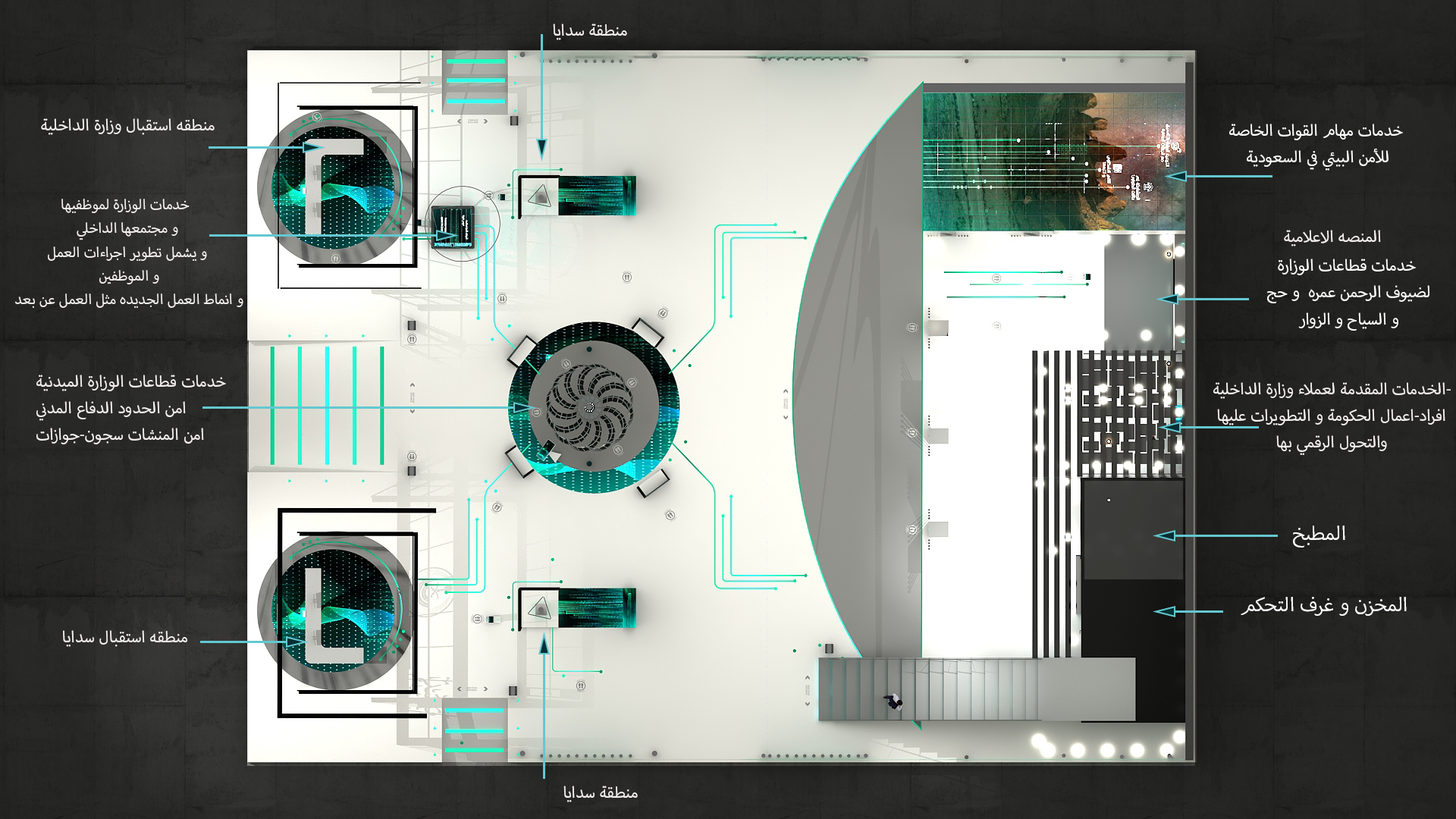
Task: Select the landscape mural image in the top-right room
Action: (1053, 162)
